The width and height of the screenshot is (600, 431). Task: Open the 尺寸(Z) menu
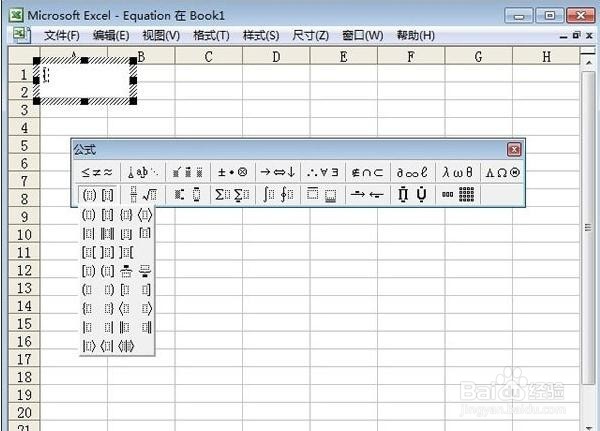[x=310, y=36]
